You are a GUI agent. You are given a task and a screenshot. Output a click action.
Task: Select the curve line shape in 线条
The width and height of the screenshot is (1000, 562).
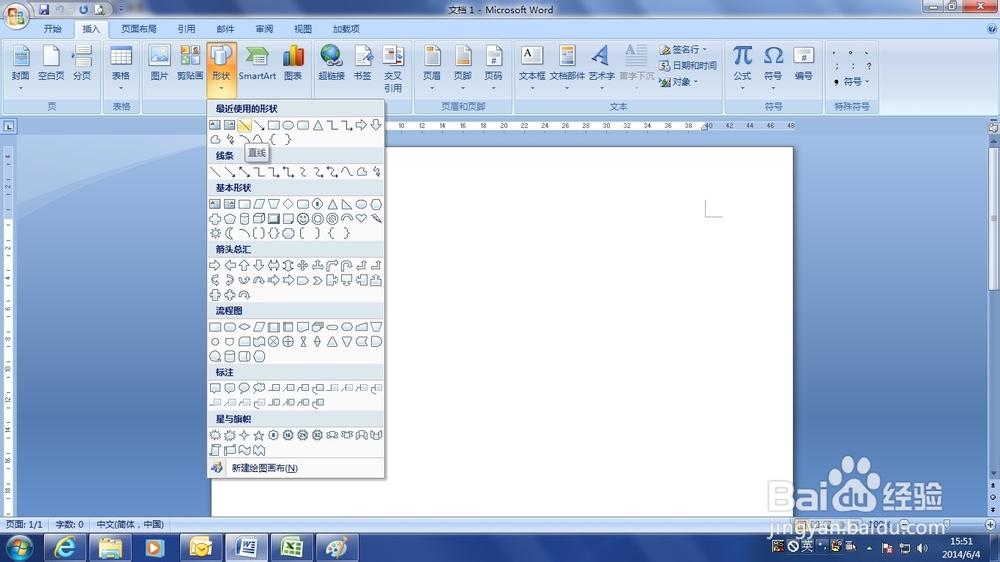pos(347,172)
